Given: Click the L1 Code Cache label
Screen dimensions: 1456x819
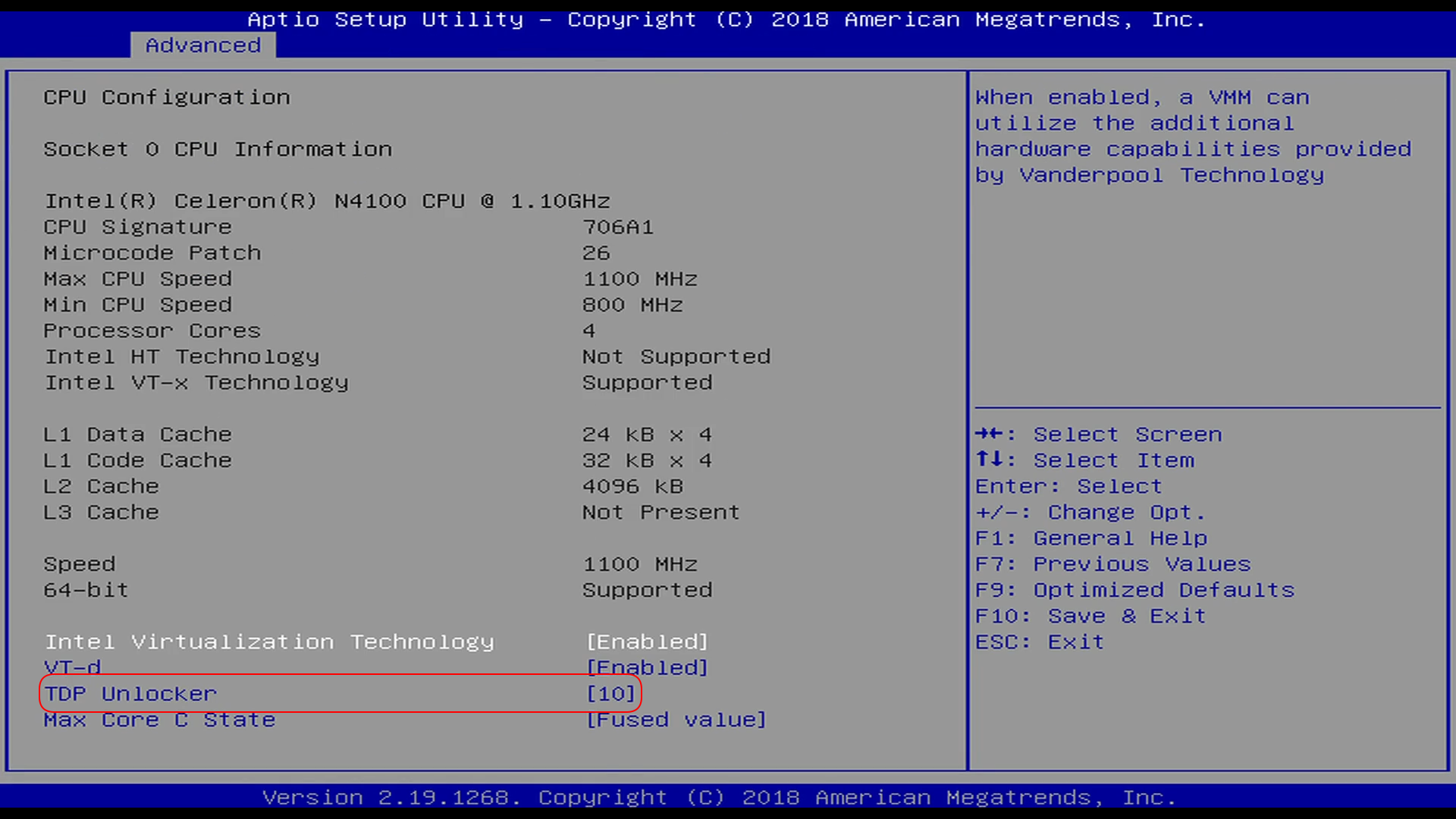Looking at the screenshot, I should tap(137, 460).
